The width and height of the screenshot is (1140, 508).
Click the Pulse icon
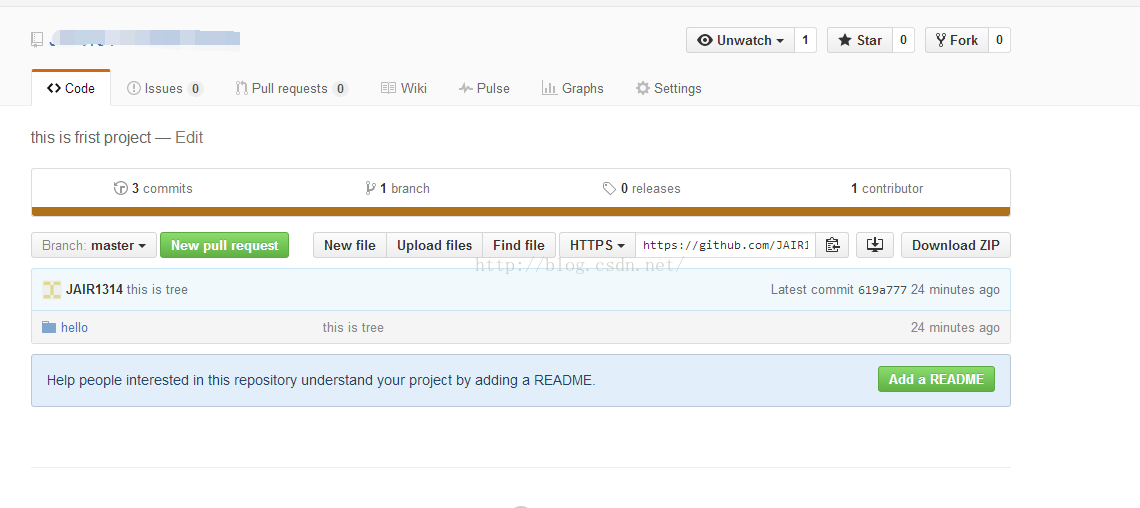click(465, 88)
